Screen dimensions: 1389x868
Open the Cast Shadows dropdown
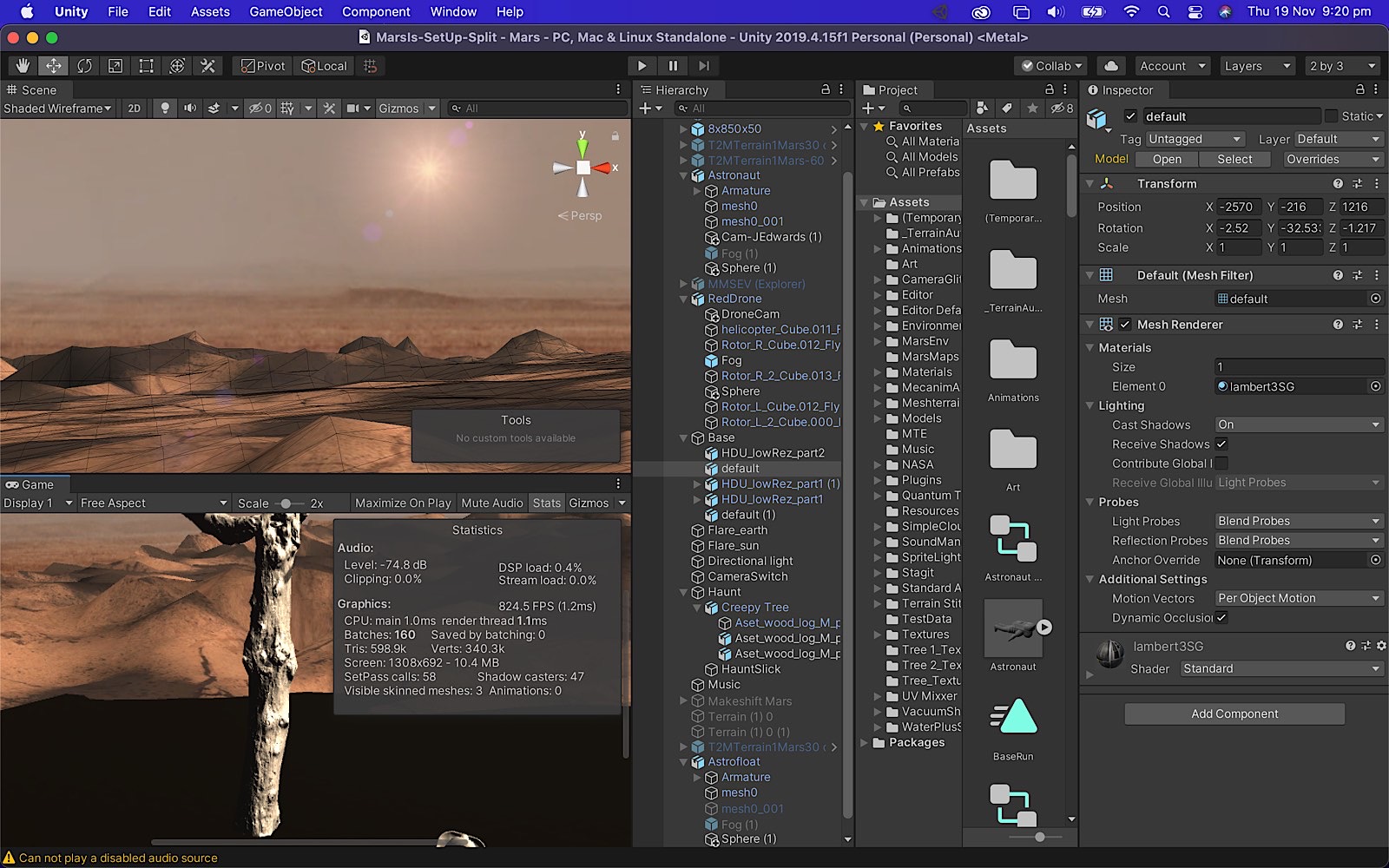(1298, 425)
